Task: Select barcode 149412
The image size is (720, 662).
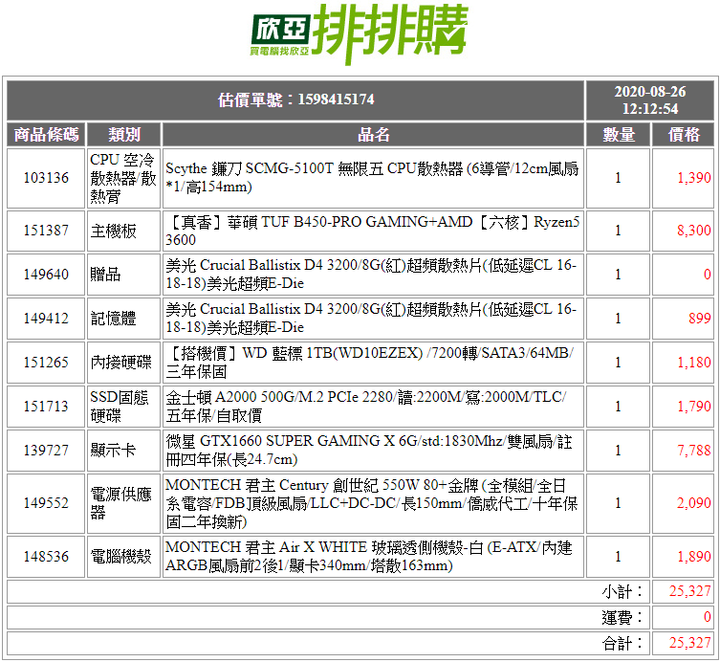Action: [x=46, y=318]
